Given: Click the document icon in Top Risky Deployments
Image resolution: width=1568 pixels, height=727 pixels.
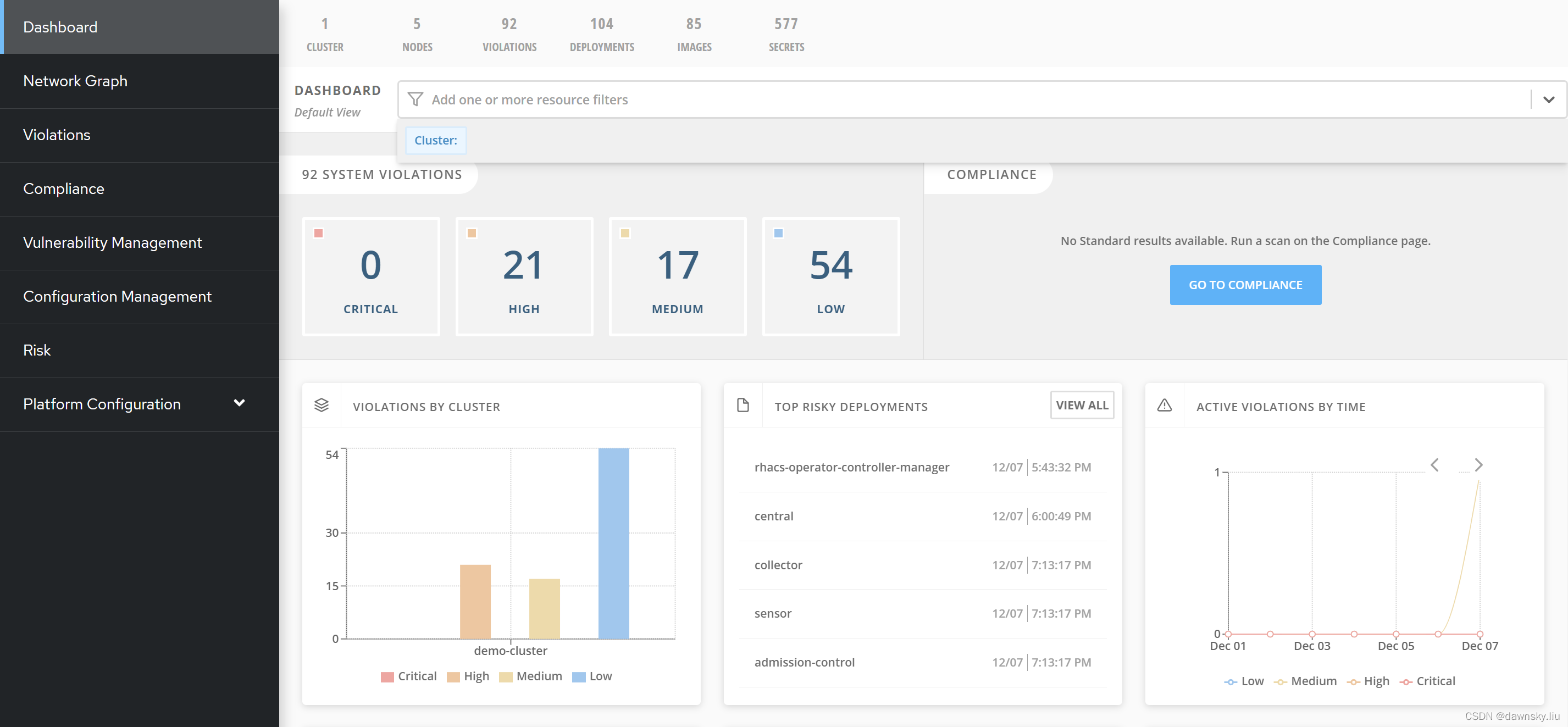Looking at the screenshot, I should tap(743, 405).
